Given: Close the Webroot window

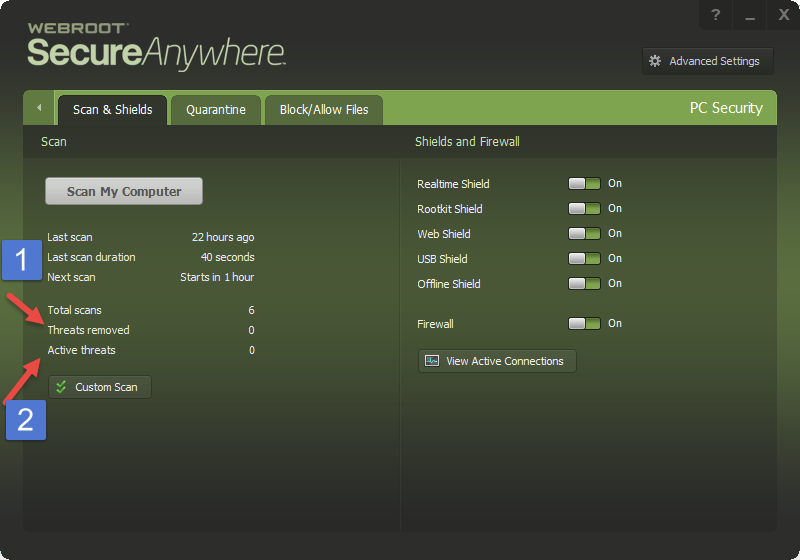Looking at the screenshot, I should [784, 15].
